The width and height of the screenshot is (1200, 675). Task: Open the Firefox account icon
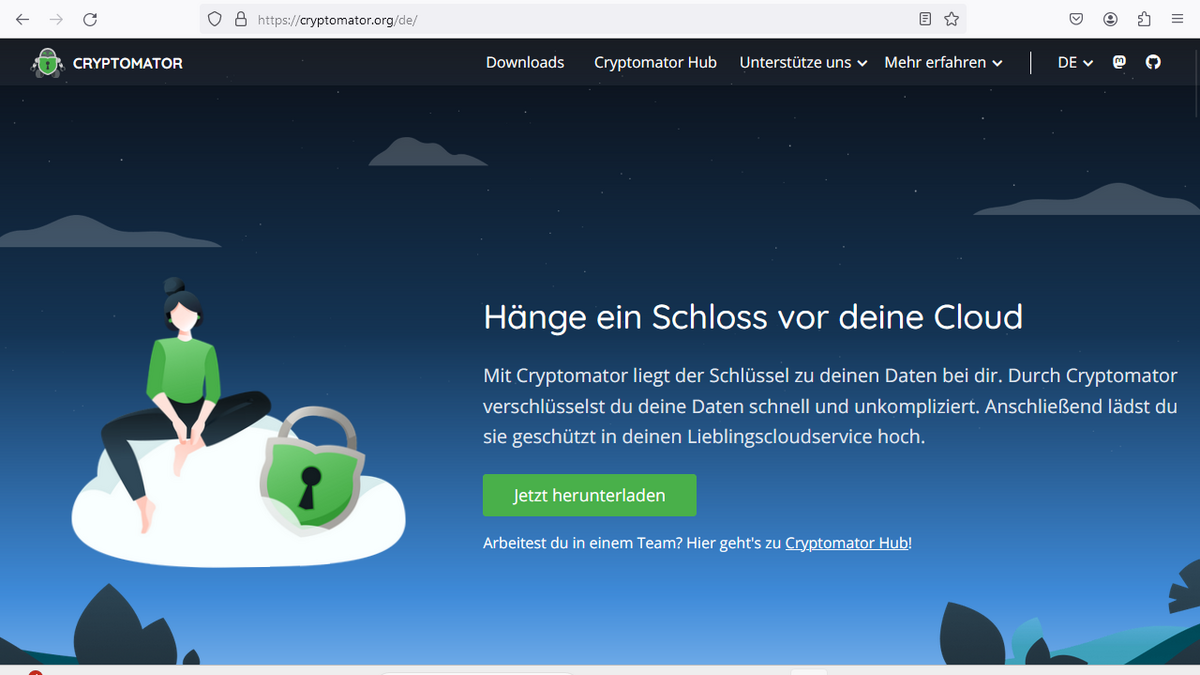pyautogui.click(x=1110, y=19)
